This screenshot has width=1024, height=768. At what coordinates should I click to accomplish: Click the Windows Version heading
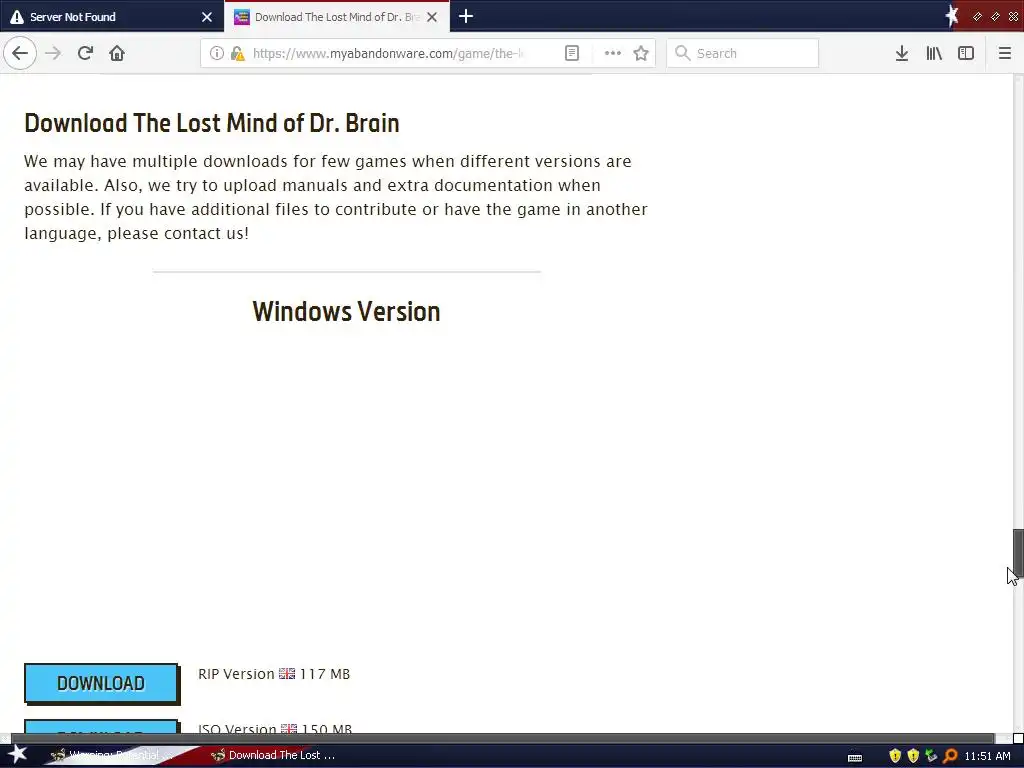346,312
